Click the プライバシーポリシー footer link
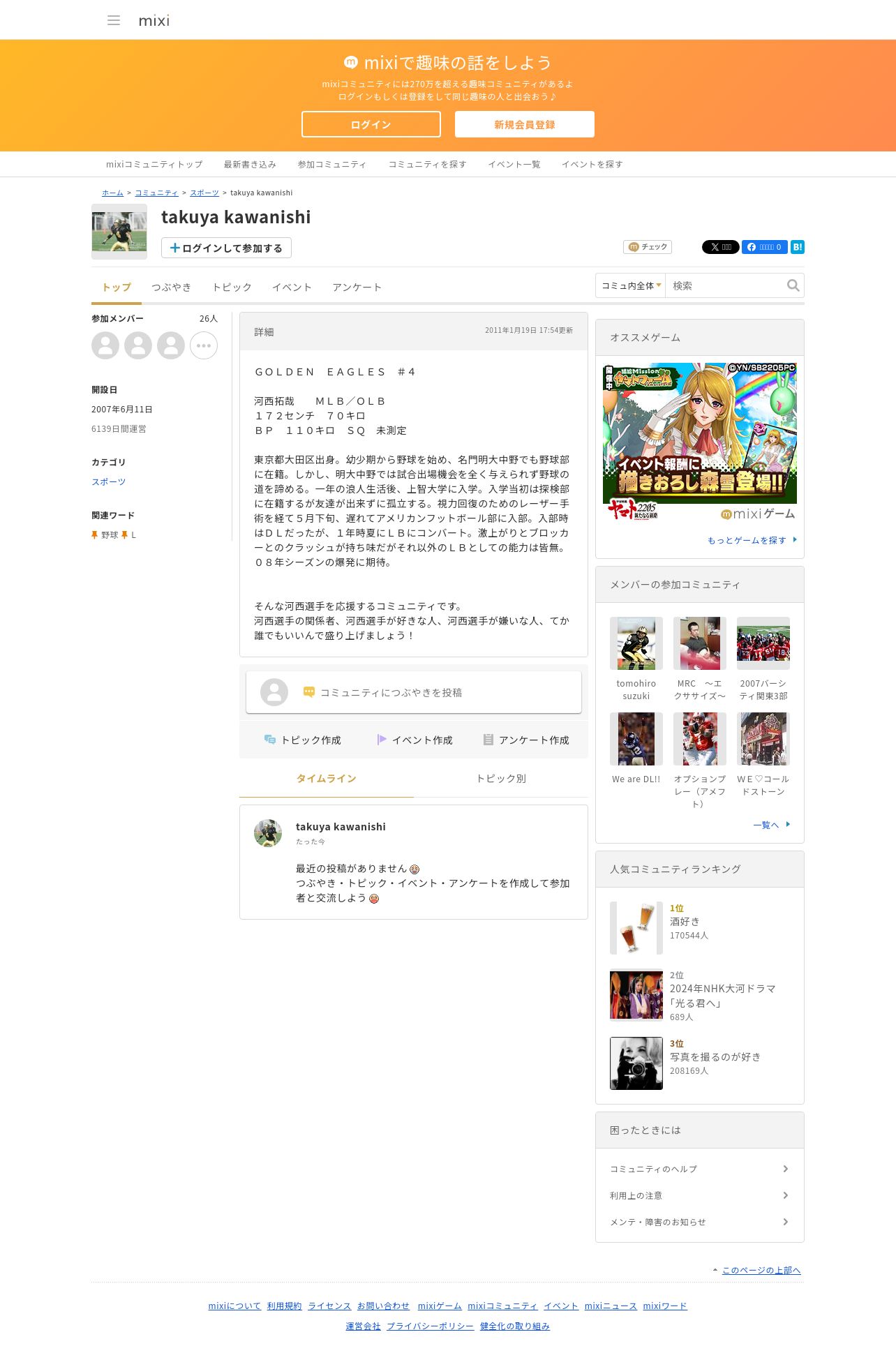The height and width of the screenshot is (1346, 896). (431, 1326)
